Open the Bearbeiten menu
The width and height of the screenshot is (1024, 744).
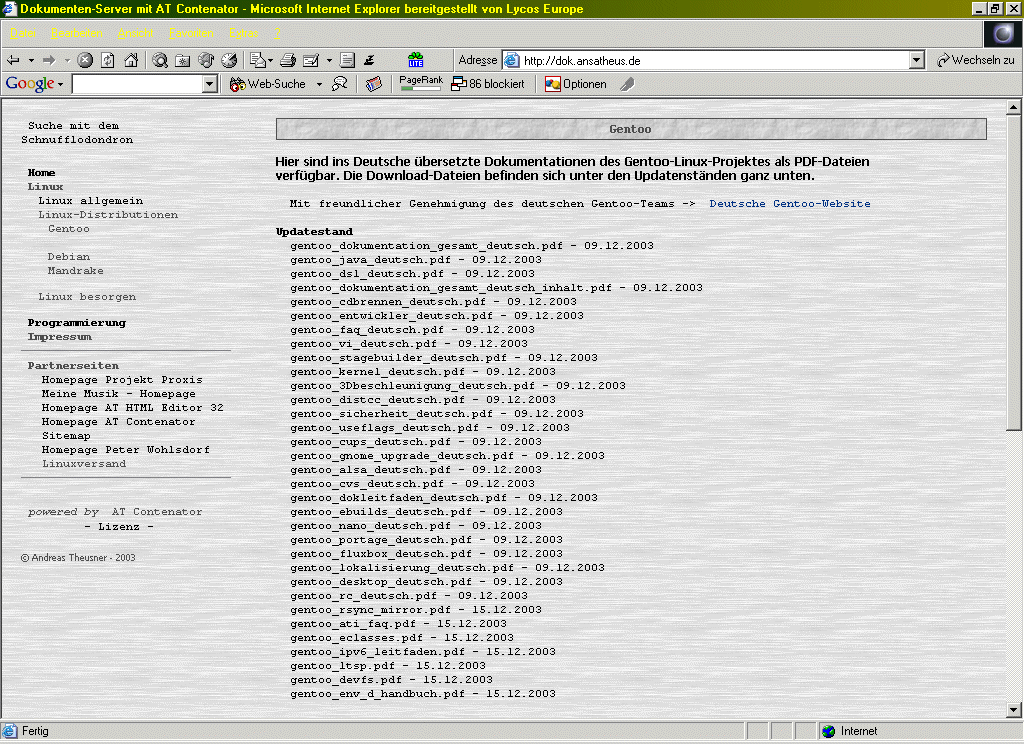click(76, 33)
